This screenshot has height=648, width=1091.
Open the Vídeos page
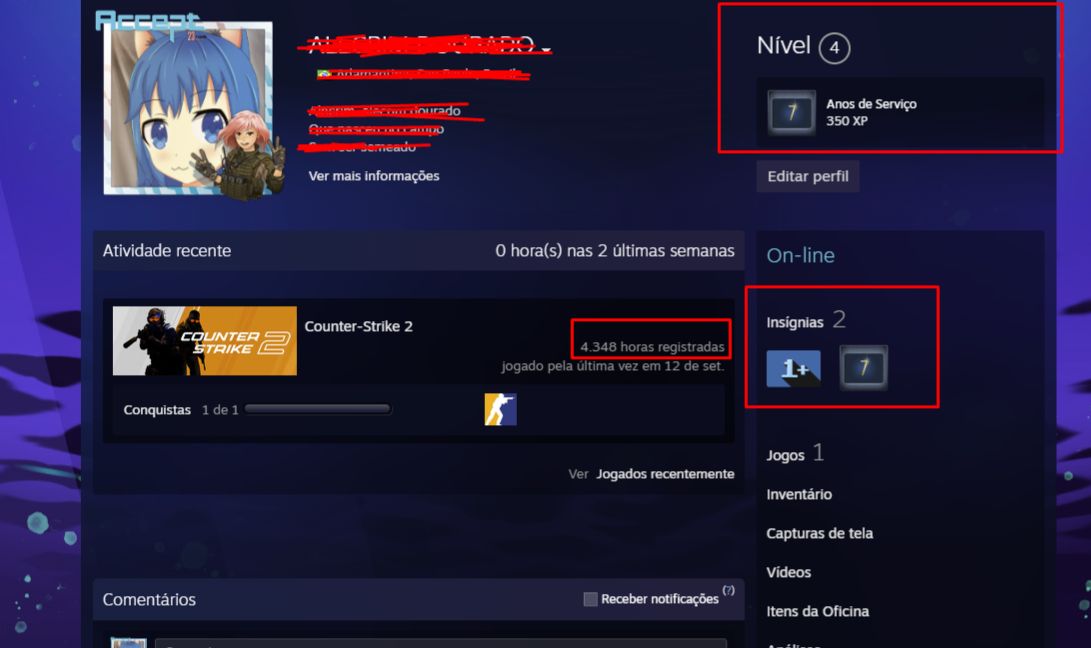788,572
